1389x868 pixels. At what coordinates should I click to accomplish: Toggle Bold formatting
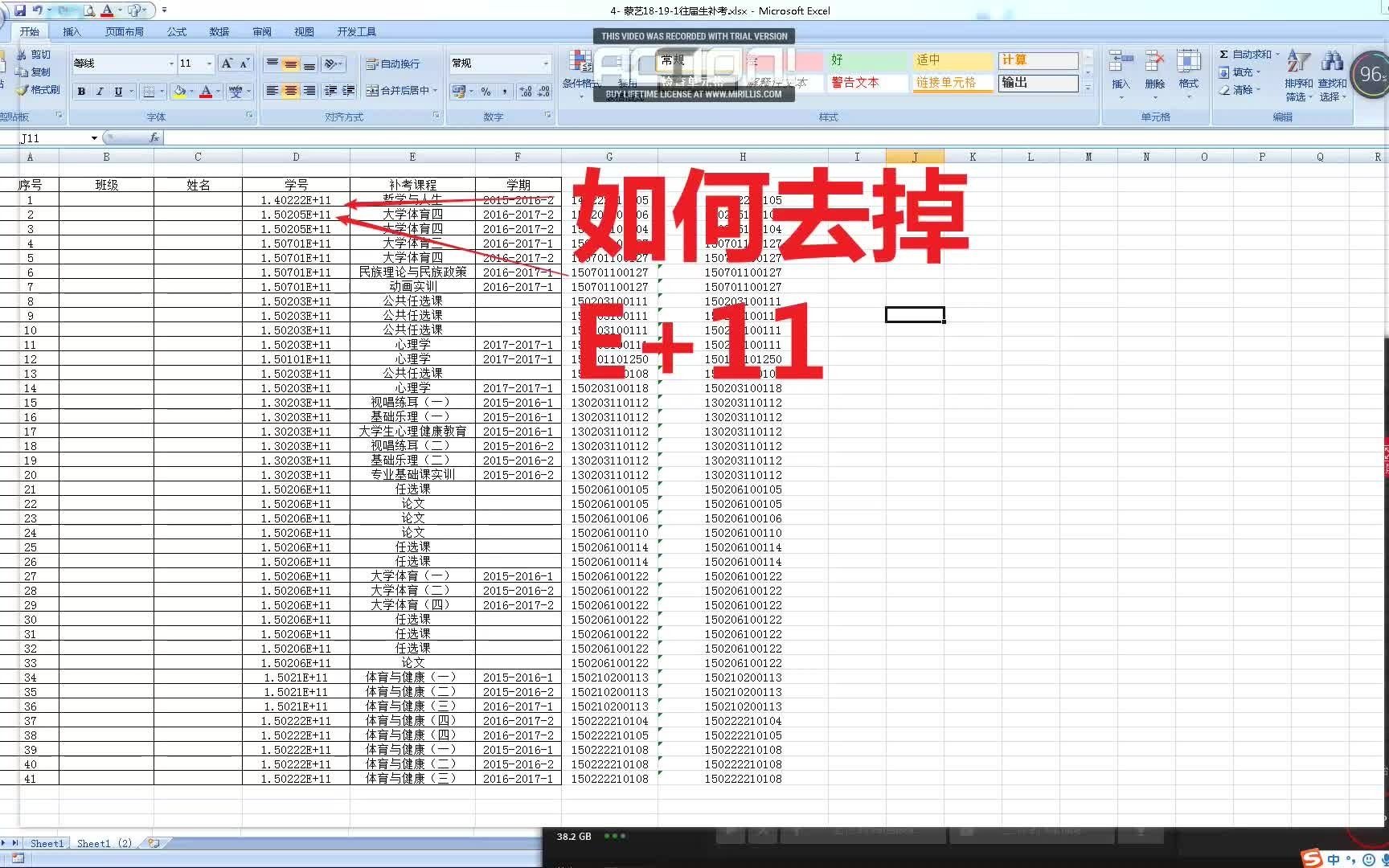coord(81,91)
